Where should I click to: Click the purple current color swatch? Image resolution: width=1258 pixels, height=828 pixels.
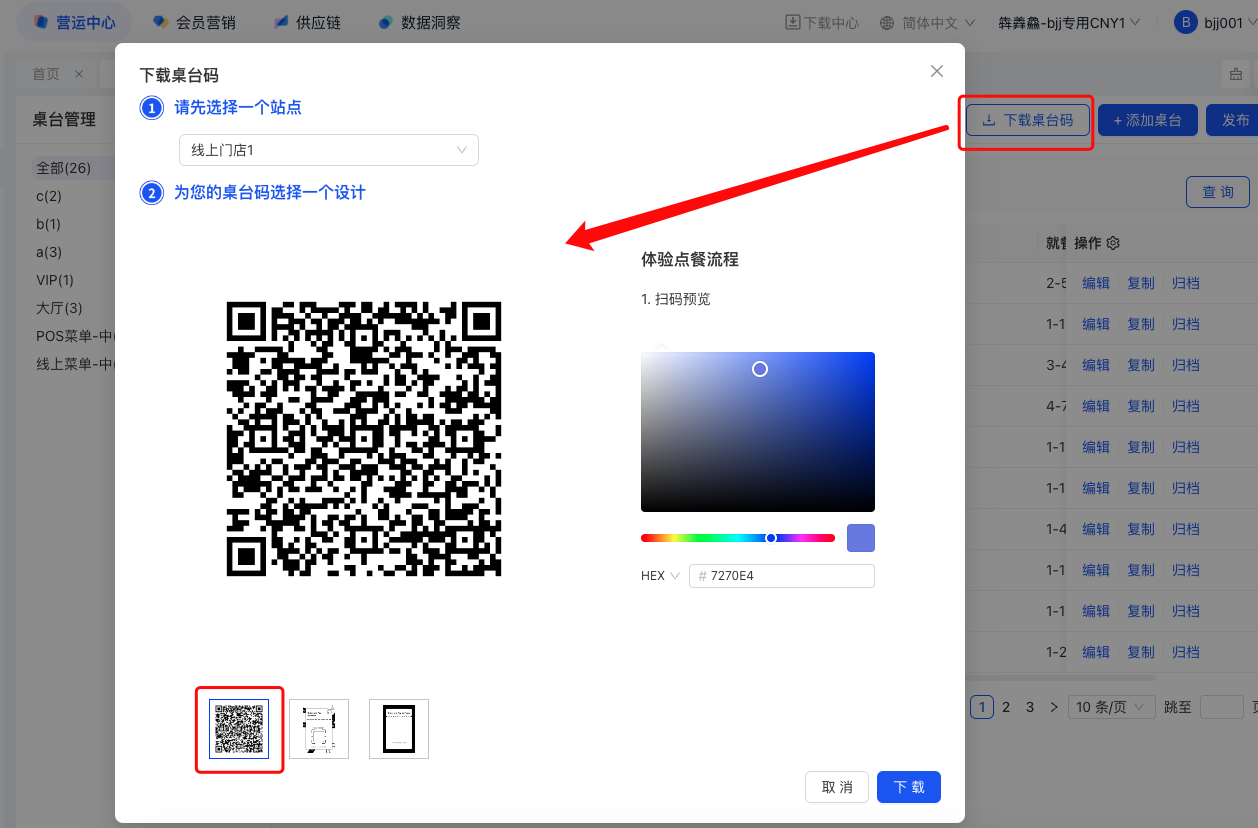click(x=861, y=537)
